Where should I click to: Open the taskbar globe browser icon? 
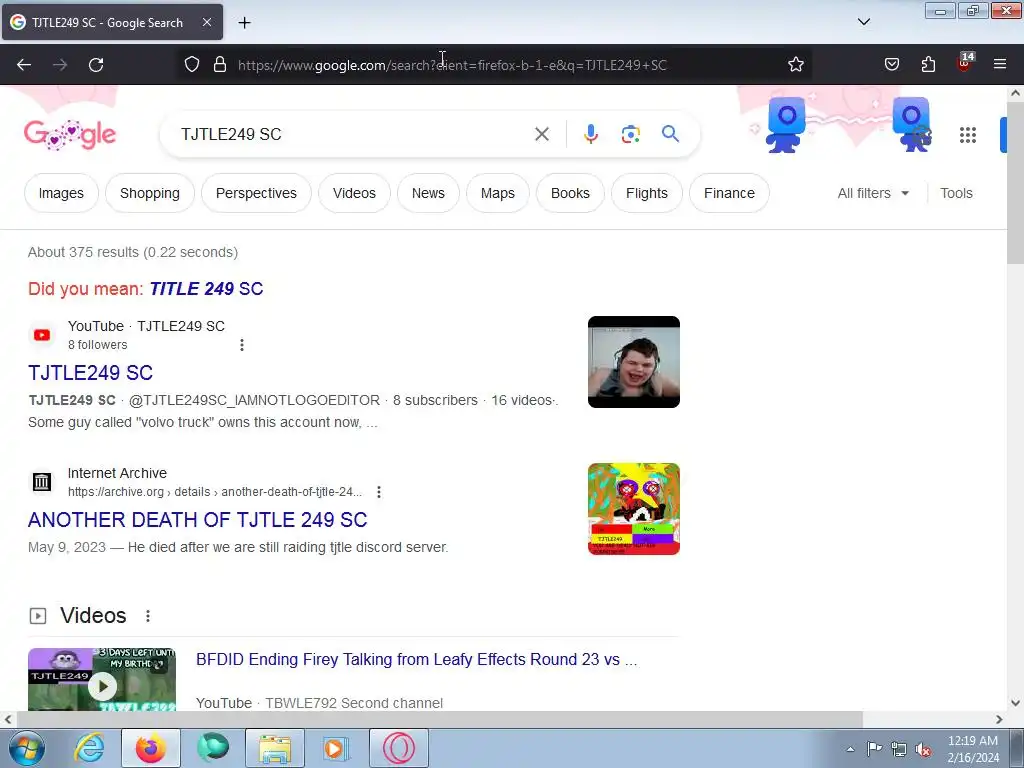(x=213, y=748)
